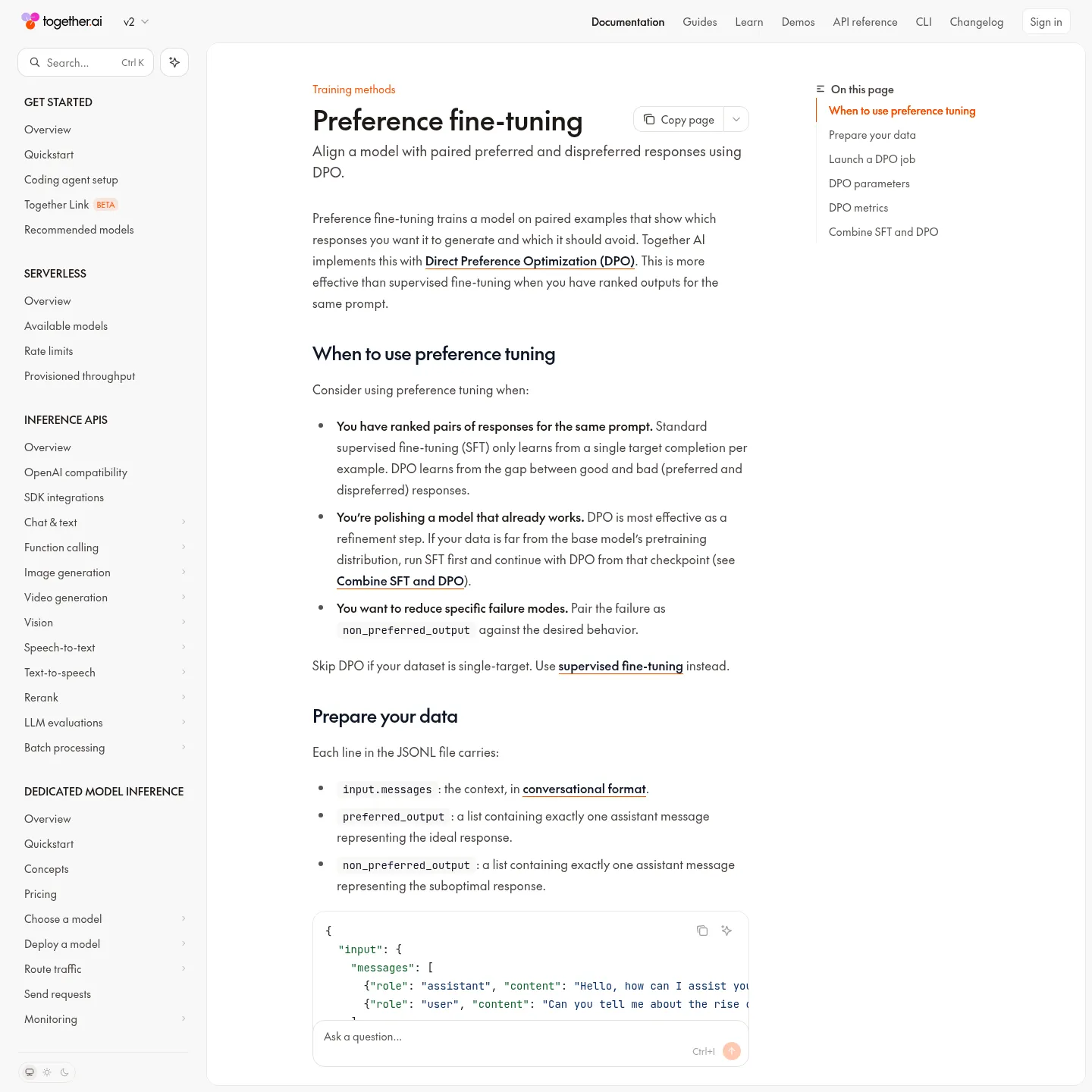The image size is (1092, 1092).
Task: Click the Copy page button
Action: [679, 119]
